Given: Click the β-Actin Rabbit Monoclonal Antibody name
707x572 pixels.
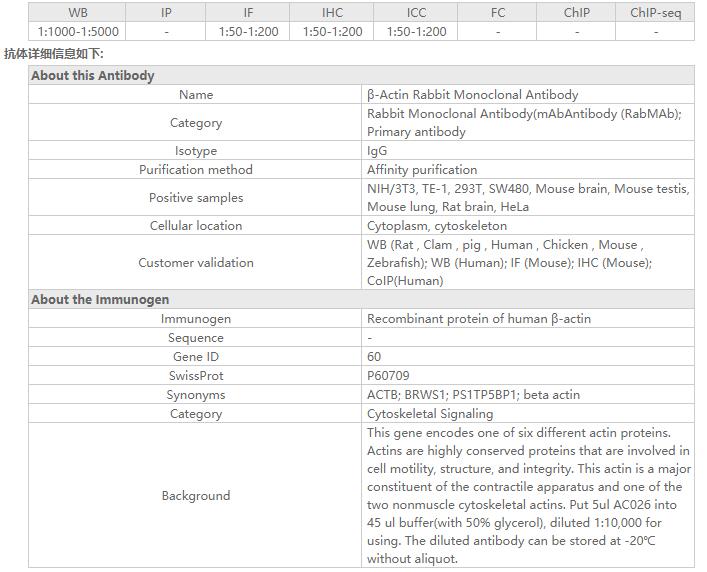Looking at the screenshot, I should [472, 95].
